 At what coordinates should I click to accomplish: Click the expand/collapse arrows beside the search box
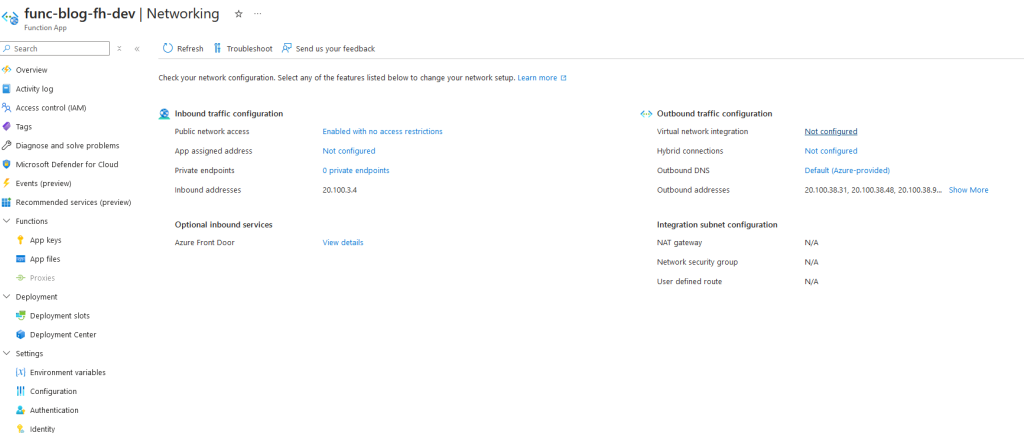(120, 49)
